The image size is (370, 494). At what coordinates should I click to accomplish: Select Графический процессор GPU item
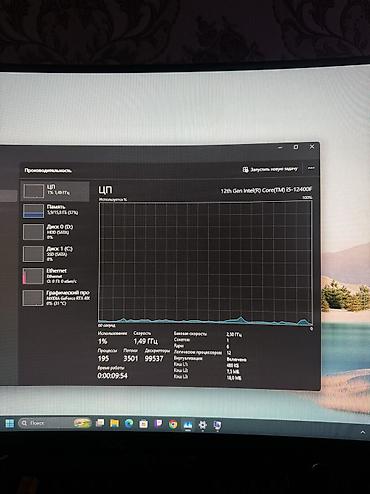[x=56, y=298]
